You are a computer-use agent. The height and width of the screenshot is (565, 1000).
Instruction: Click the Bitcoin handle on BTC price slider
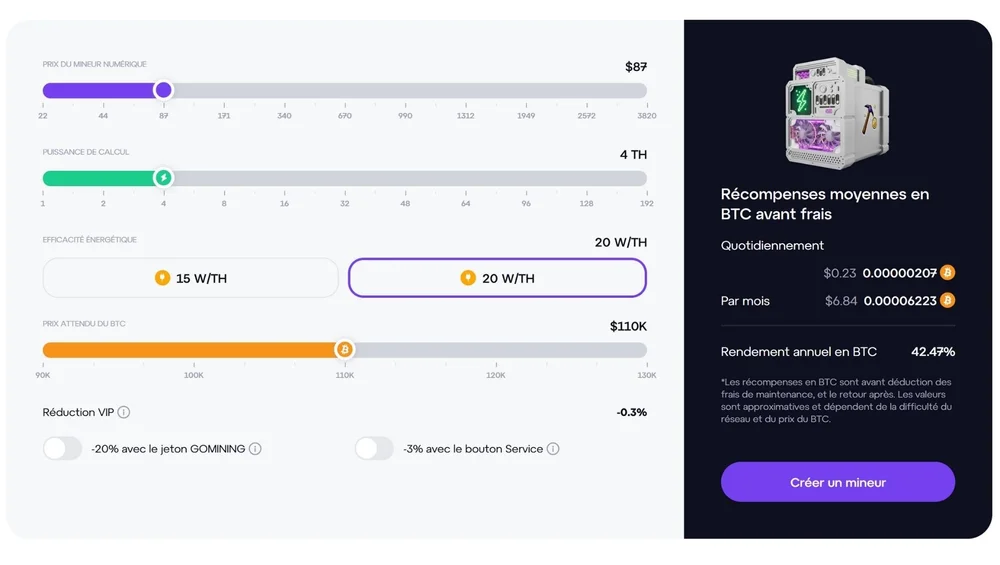(x=344, y=350)
